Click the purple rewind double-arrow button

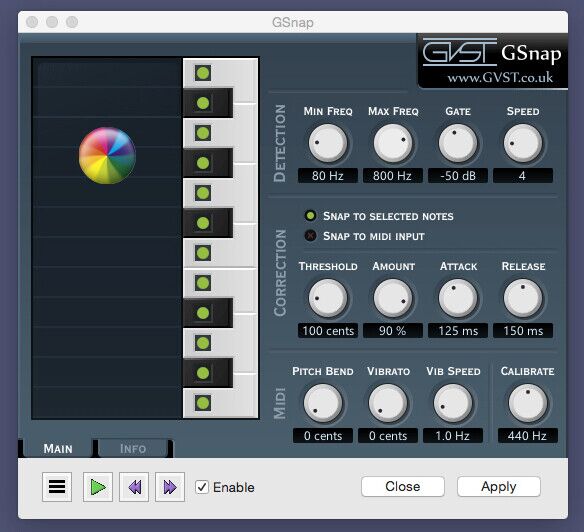point(134,487)
